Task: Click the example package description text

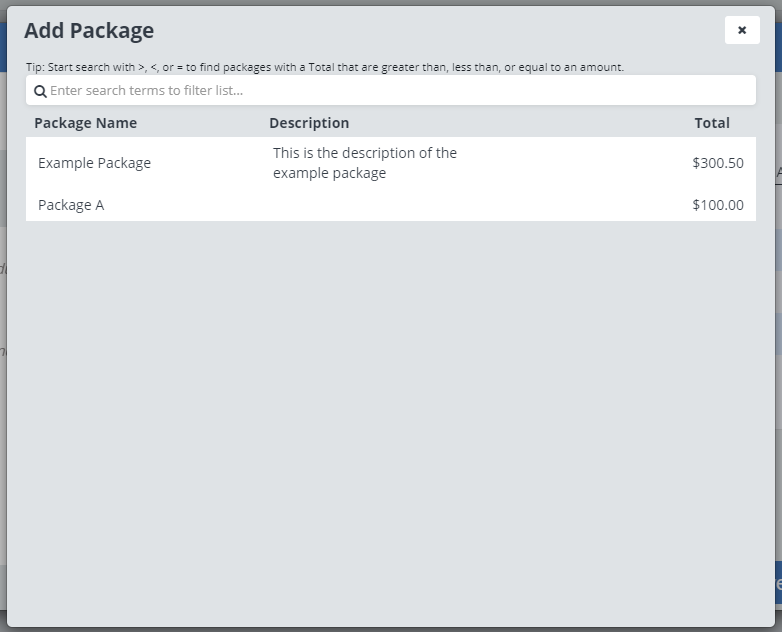Action: (x=364, y=163)
